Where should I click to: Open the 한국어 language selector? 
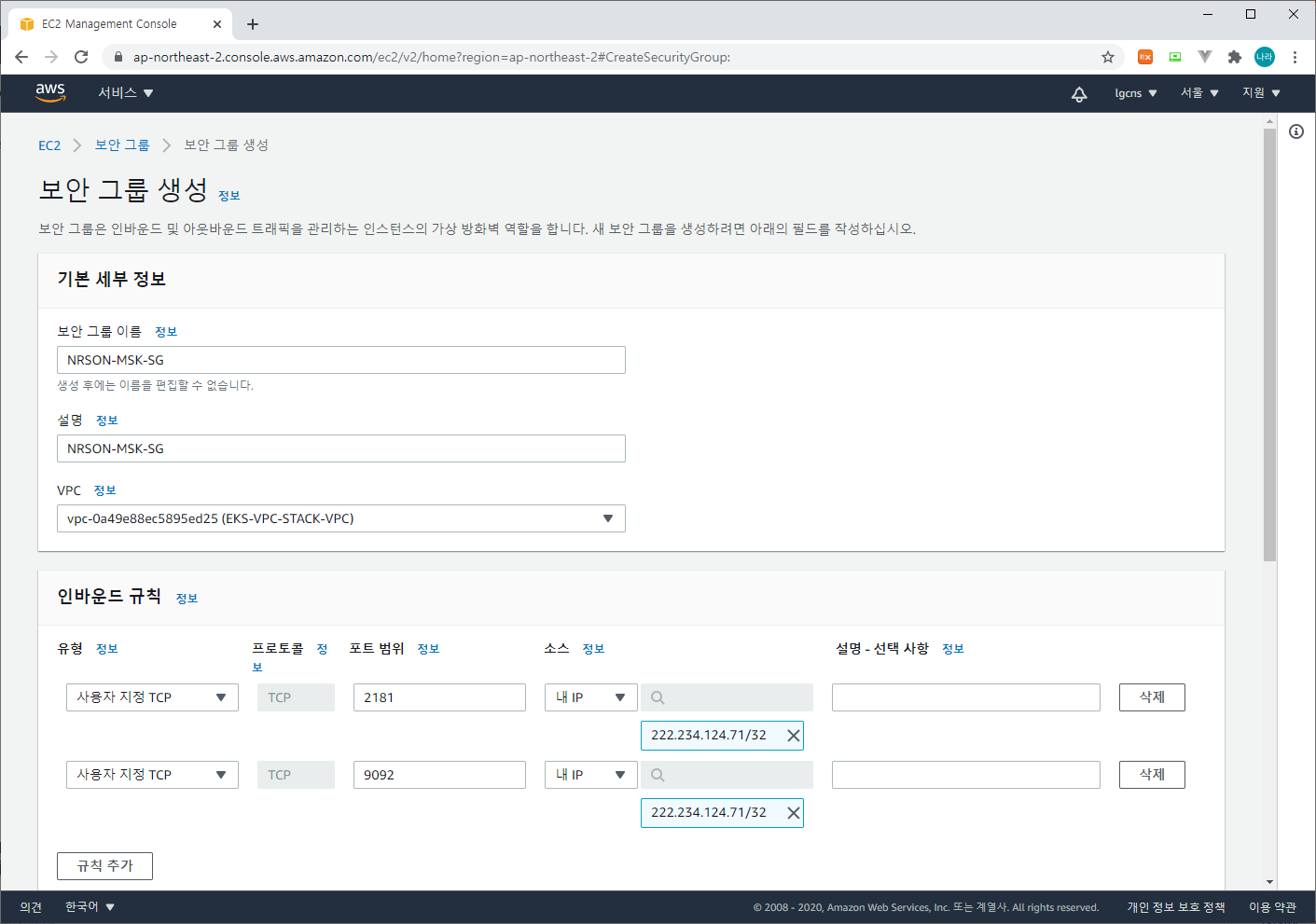(90, 906)
